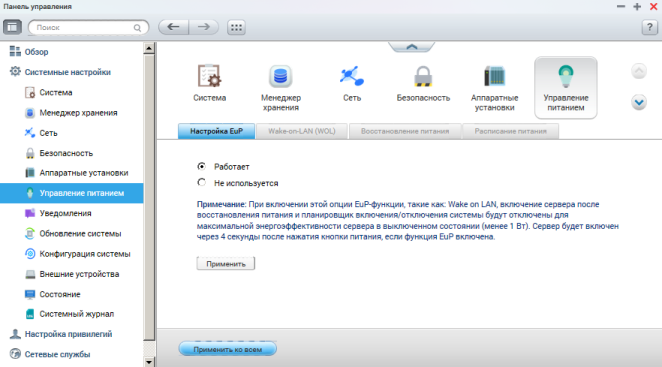This screenshot has width=662, height=367.
Task: Click Состояние monitor icon in sidebar
Action: click(30, 294)
